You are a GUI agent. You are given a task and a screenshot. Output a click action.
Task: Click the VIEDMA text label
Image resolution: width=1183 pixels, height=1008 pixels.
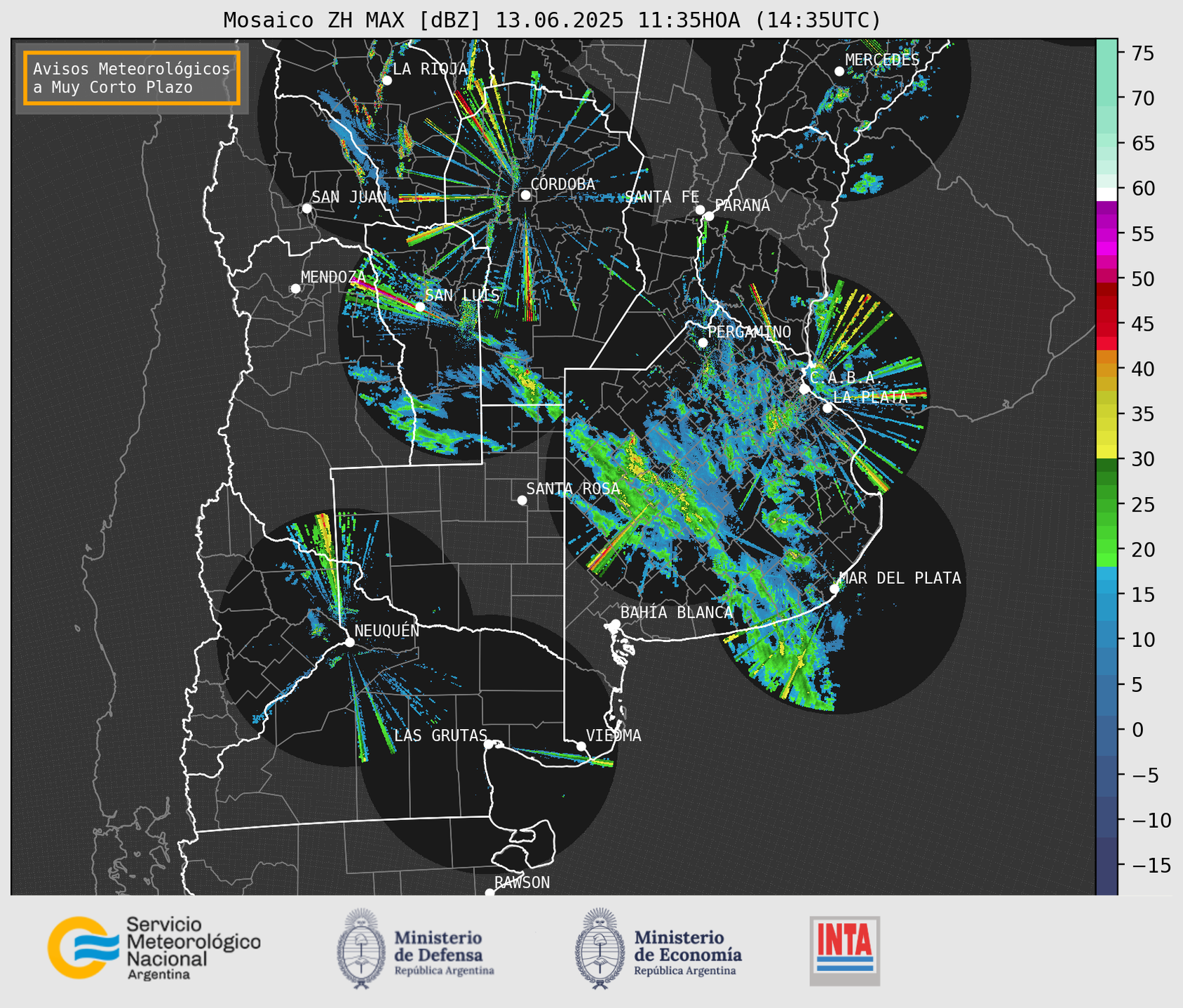(614, 736)
